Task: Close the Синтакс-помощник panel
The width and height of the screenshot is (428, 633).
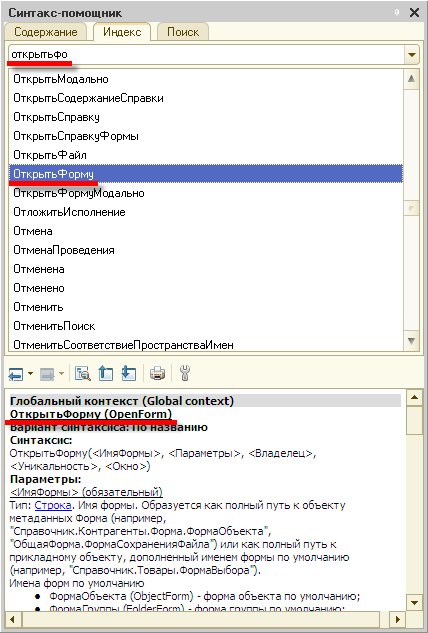Action: pos(414,13)
